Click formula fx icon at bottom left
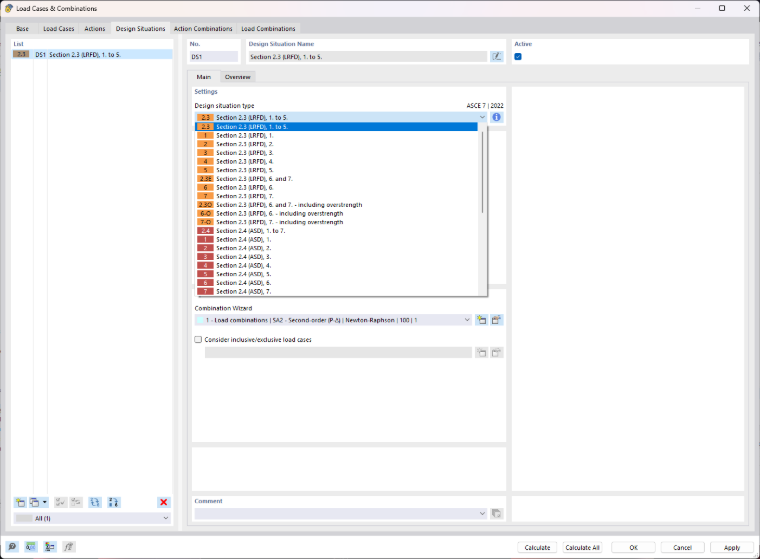 click(68, 547)
